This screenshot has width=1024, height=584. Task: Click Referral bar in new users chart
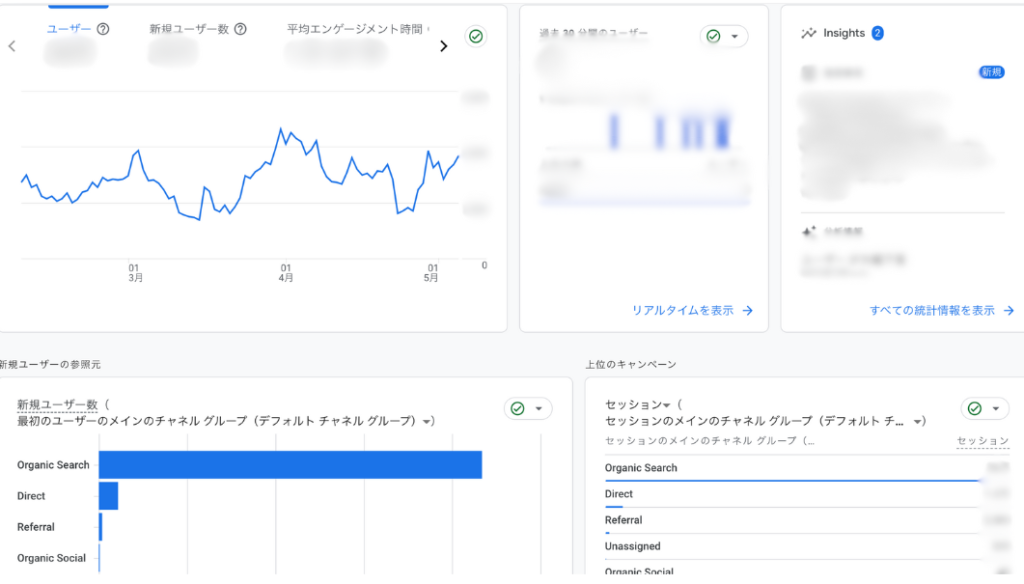pyautogui.click(x=101, y=527)
